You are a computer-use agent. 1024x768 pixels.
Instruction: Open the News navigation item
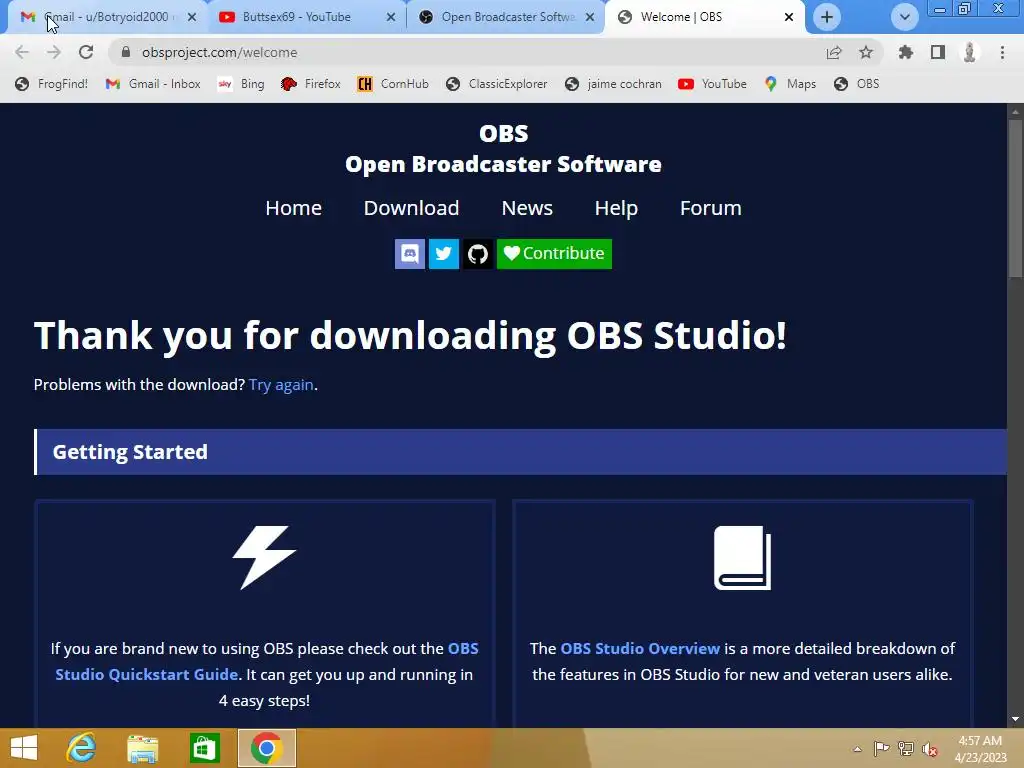point(527,208)
